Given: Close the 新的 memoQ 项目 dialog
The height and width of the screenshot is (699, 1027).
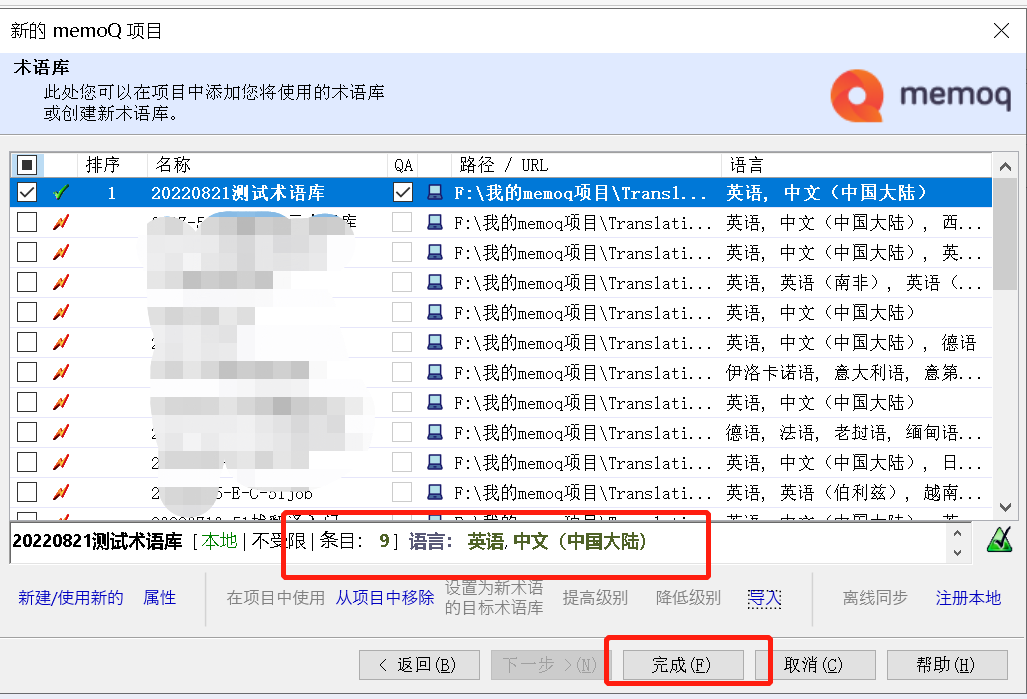Looking at the screenshot, I should (1001, 30).
